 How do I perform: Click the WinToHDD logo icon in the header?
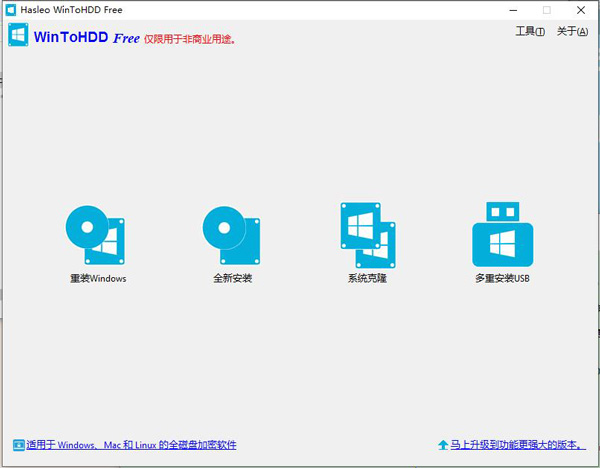pos(18,34)
